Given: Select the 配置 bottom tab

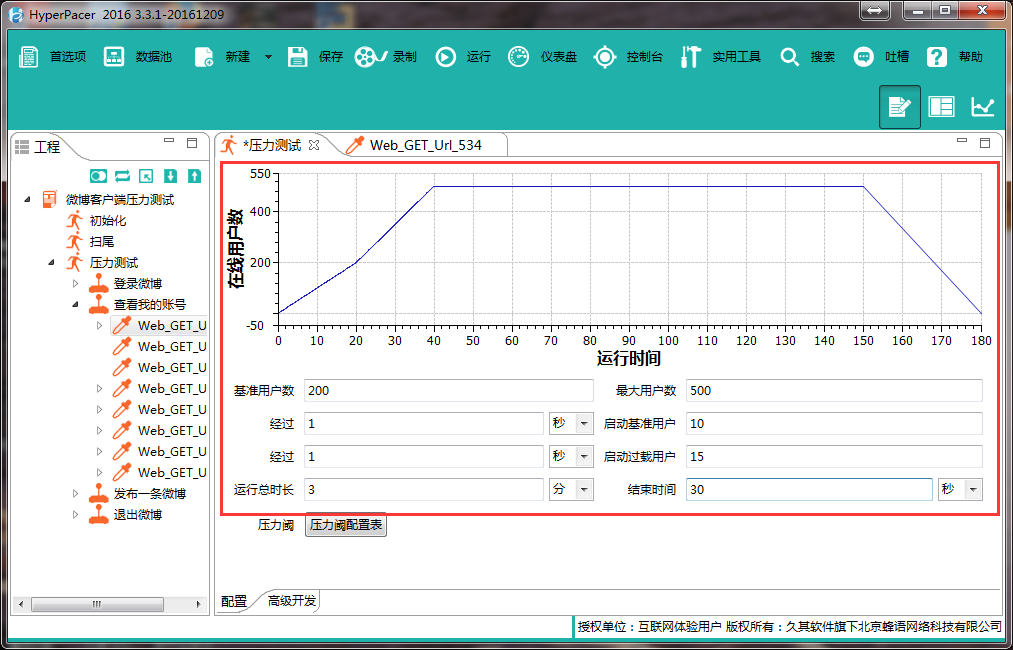Looking at the screenshot, I should click(234, 601).
